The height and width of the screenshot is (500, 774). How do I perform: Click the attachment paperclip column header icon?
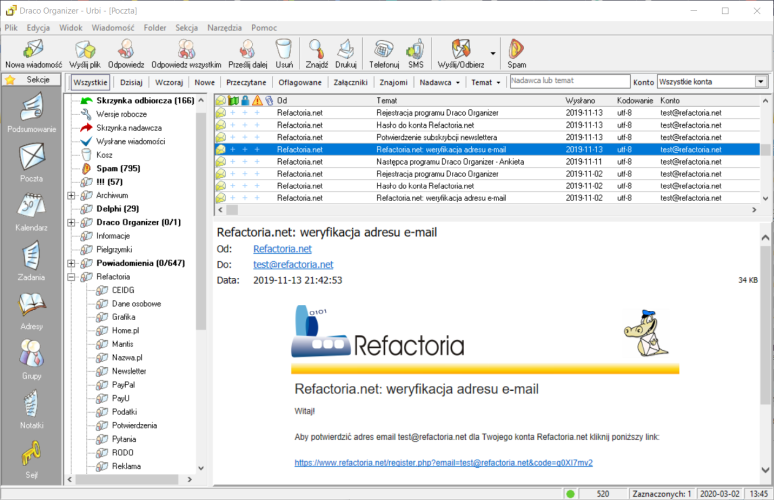(x=269, y=101)
